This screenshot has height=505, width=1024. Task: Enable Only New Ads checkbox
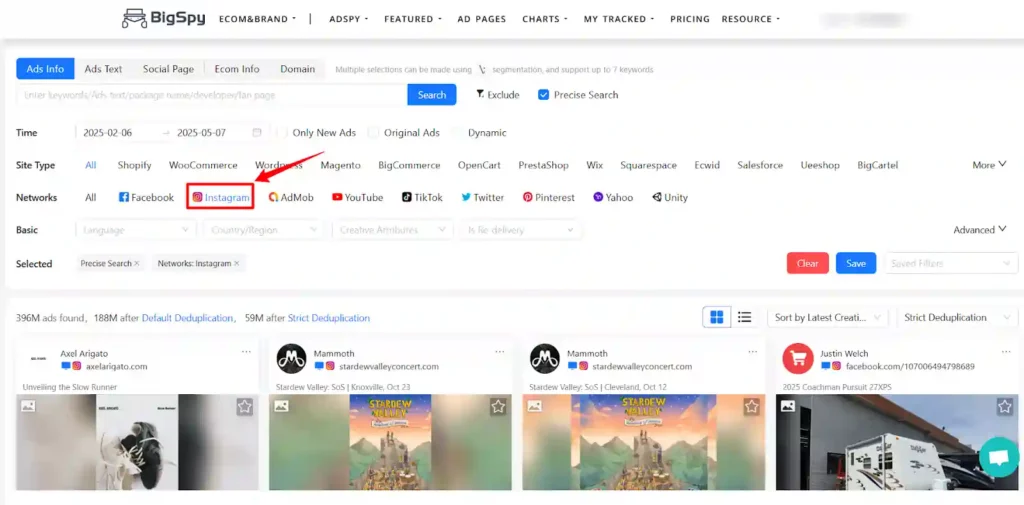(281, 133)
